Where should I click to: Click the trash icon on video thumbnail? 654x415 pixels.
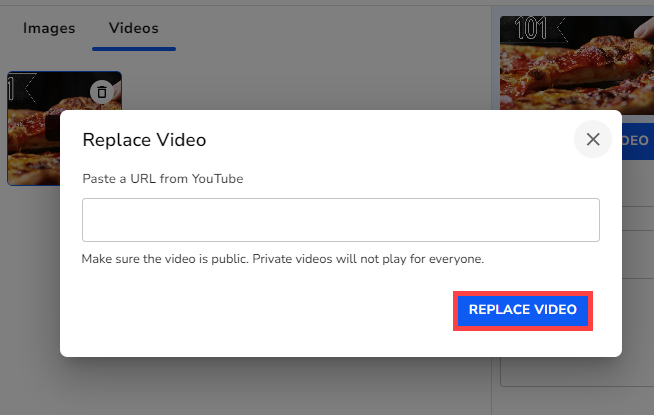click(101, 92)
